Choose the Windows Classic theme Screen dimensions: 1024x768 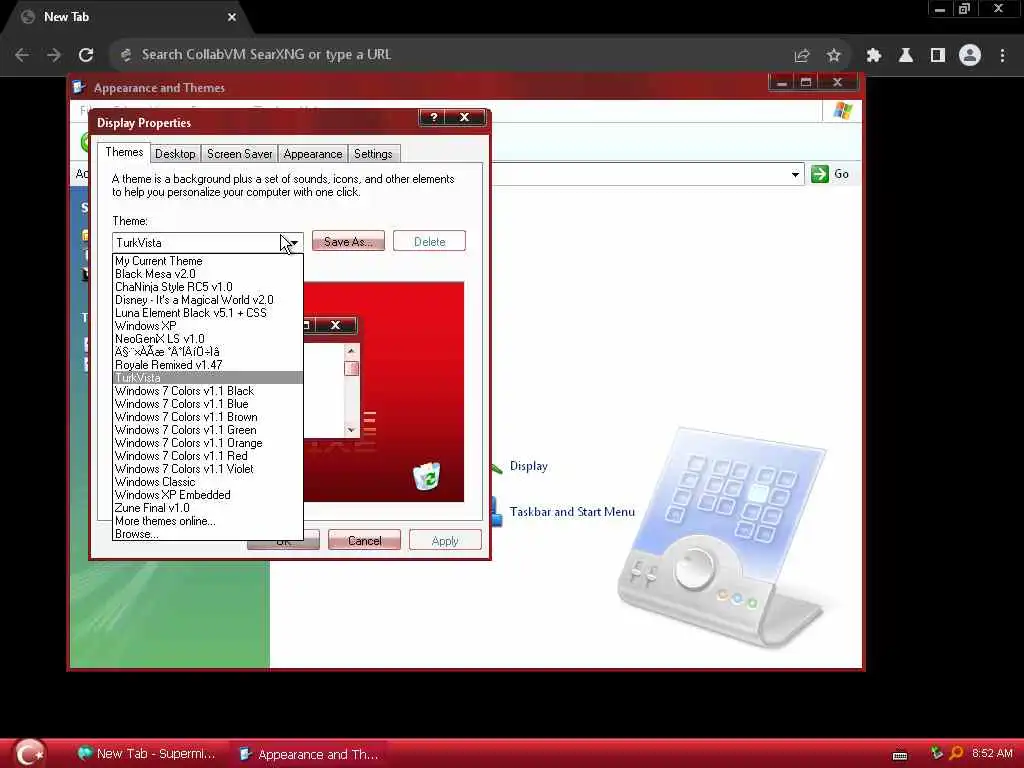click(208, 482)
